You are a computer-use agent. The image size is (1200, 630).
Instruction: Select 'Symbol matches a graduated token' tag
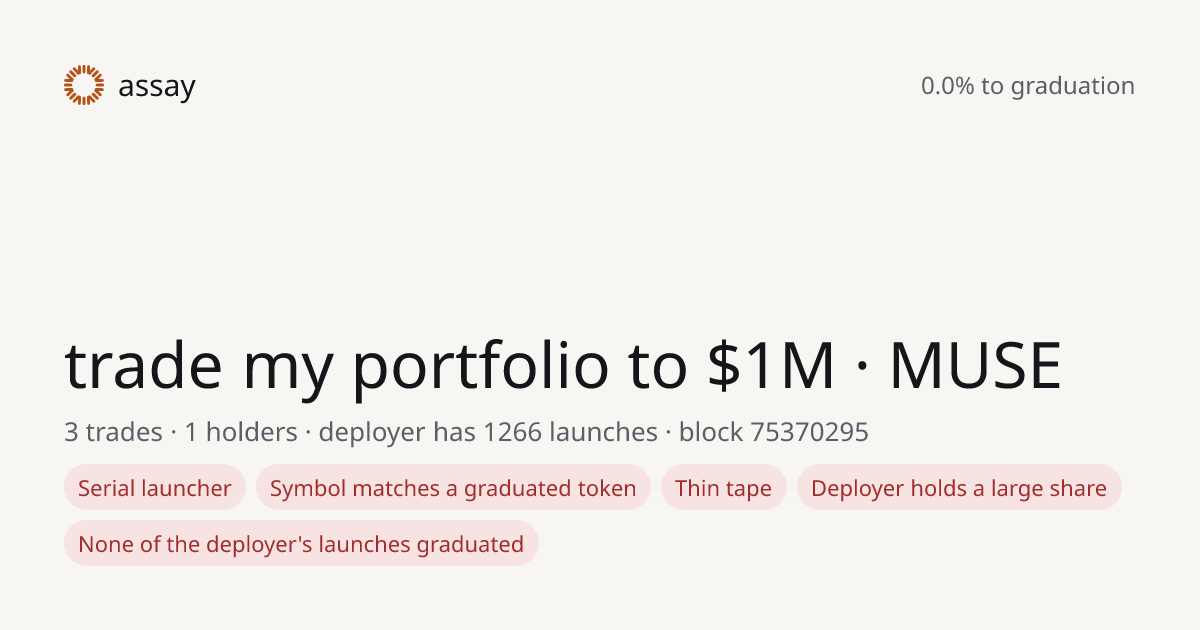pyautogui.click(x=453, y=488)
